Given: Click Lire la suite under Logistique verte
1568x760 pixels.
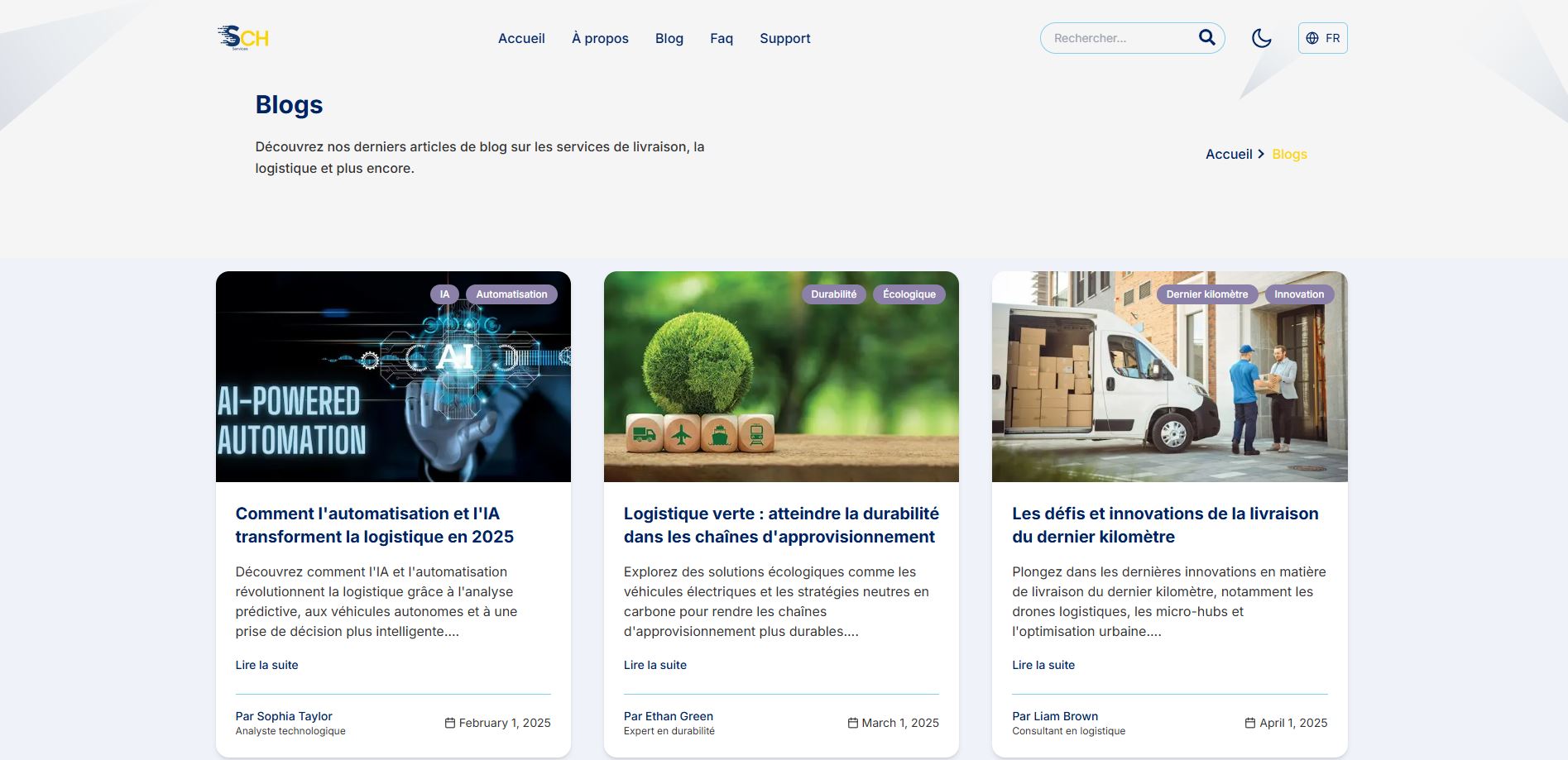Looking at the screenshot, I should pyautogui.click(x=655, y=665).
